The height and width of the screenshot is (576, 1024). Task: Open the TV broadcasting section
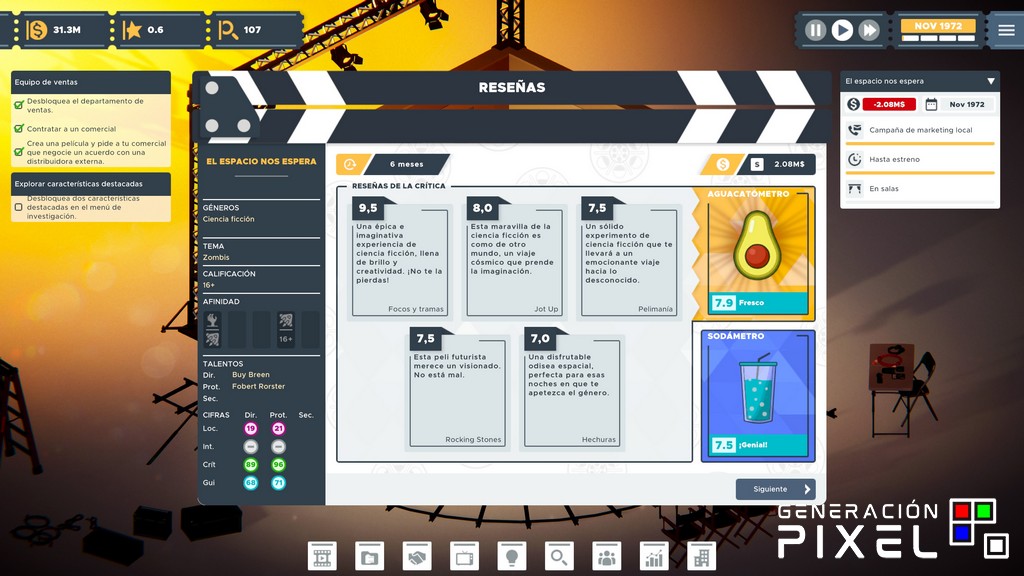pos(464,555)
